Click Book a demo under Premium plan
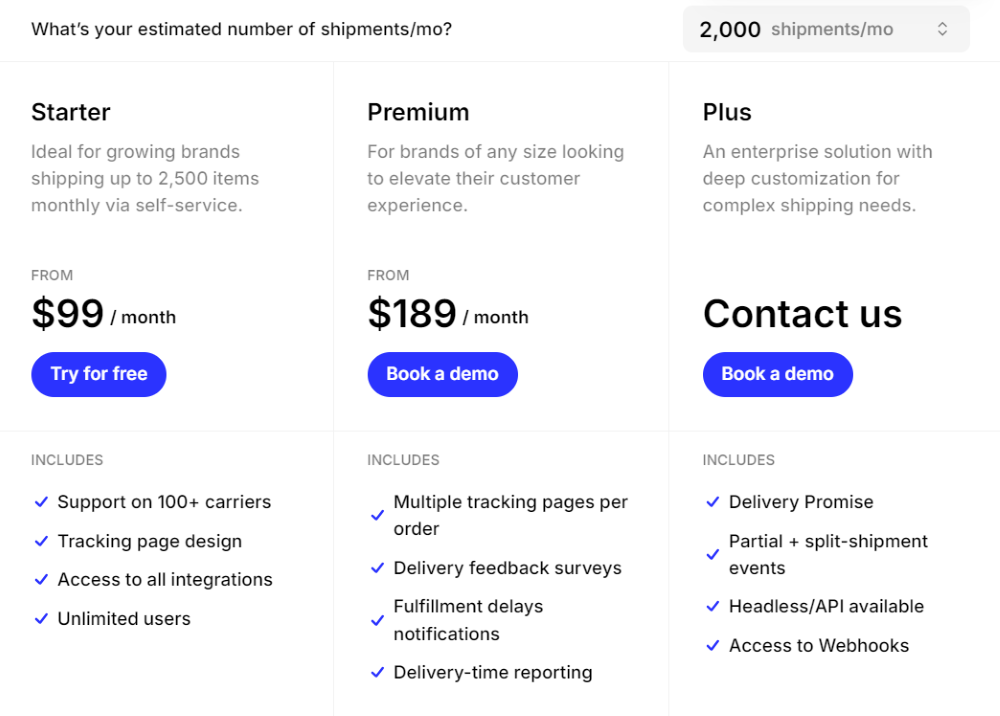Image resolution: width=1000 pixels, height=716 pixels. tap(442, 374)
